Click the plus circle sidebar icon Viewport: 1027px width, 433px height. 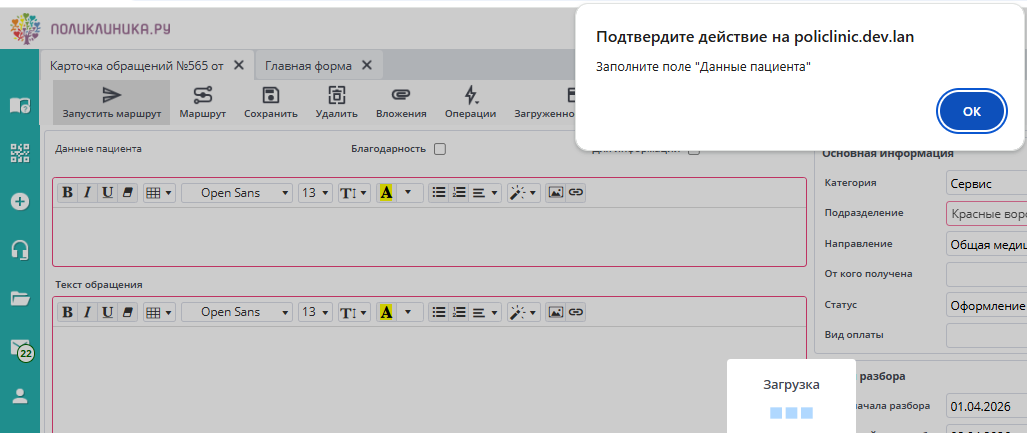(20, 202)
